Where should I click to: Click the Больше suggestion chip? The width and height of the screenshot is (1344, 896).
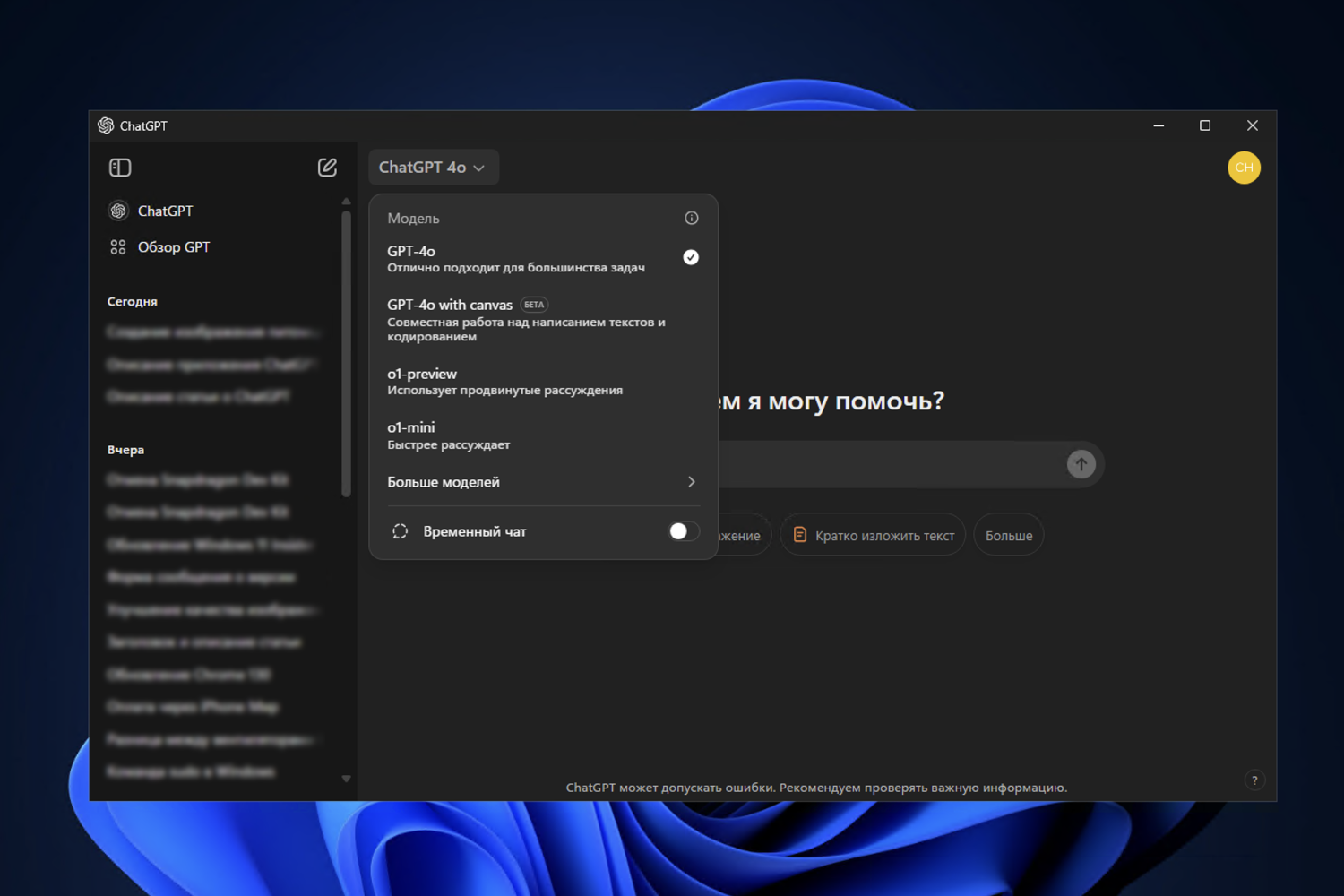1009,535
